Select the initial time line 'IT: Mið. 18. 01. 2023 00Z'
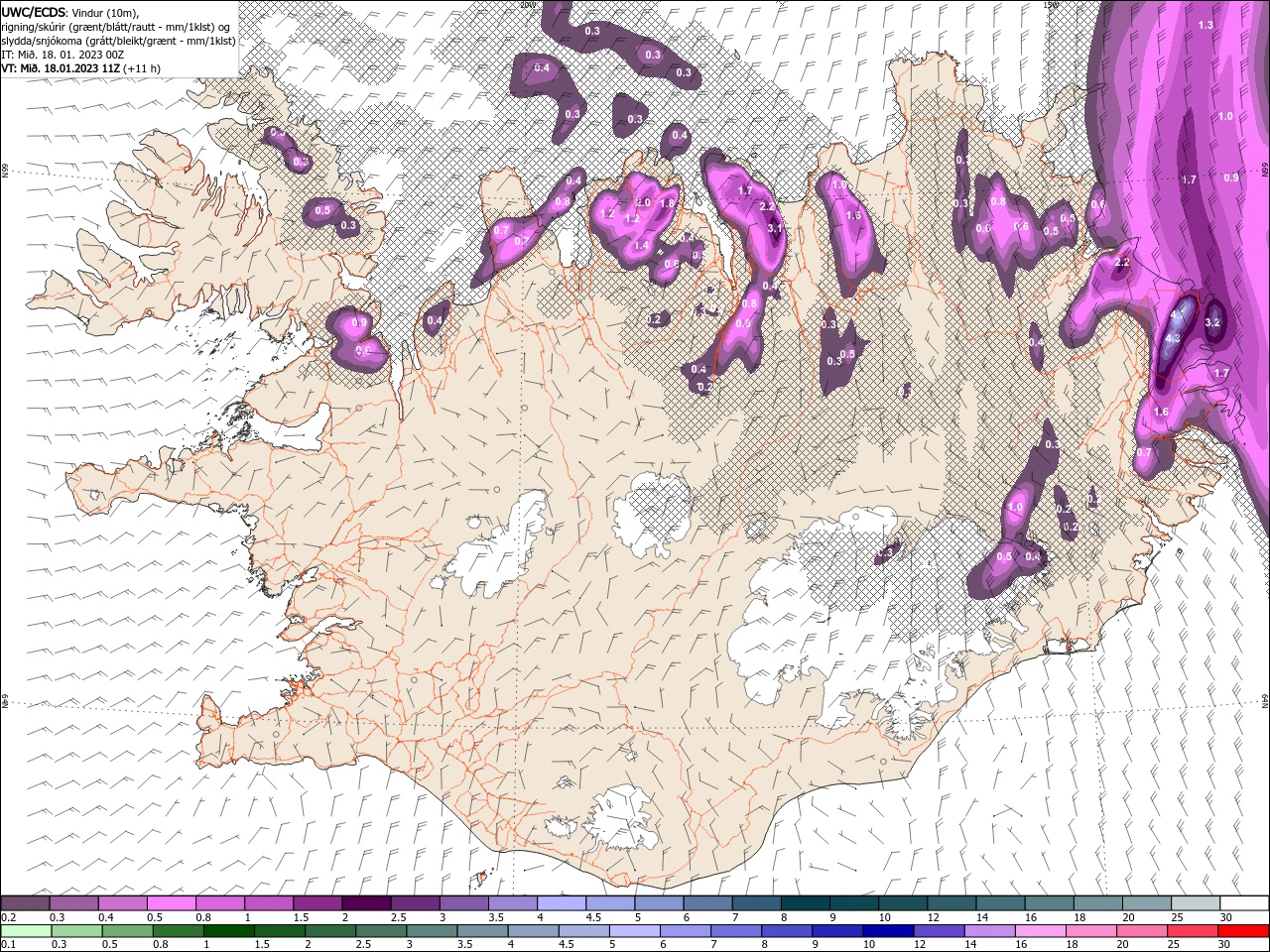This screenshot has height=952, width=1270. (61, 55)
